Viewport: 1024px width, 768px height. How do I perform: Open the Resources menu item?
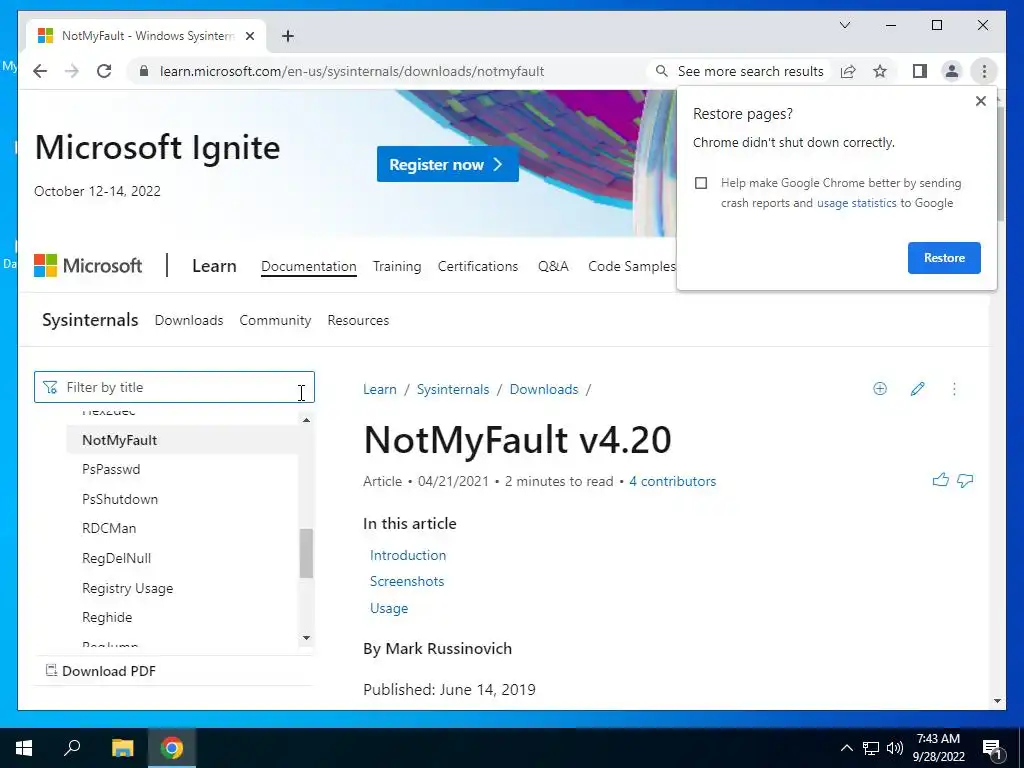[x=358, y=321]
